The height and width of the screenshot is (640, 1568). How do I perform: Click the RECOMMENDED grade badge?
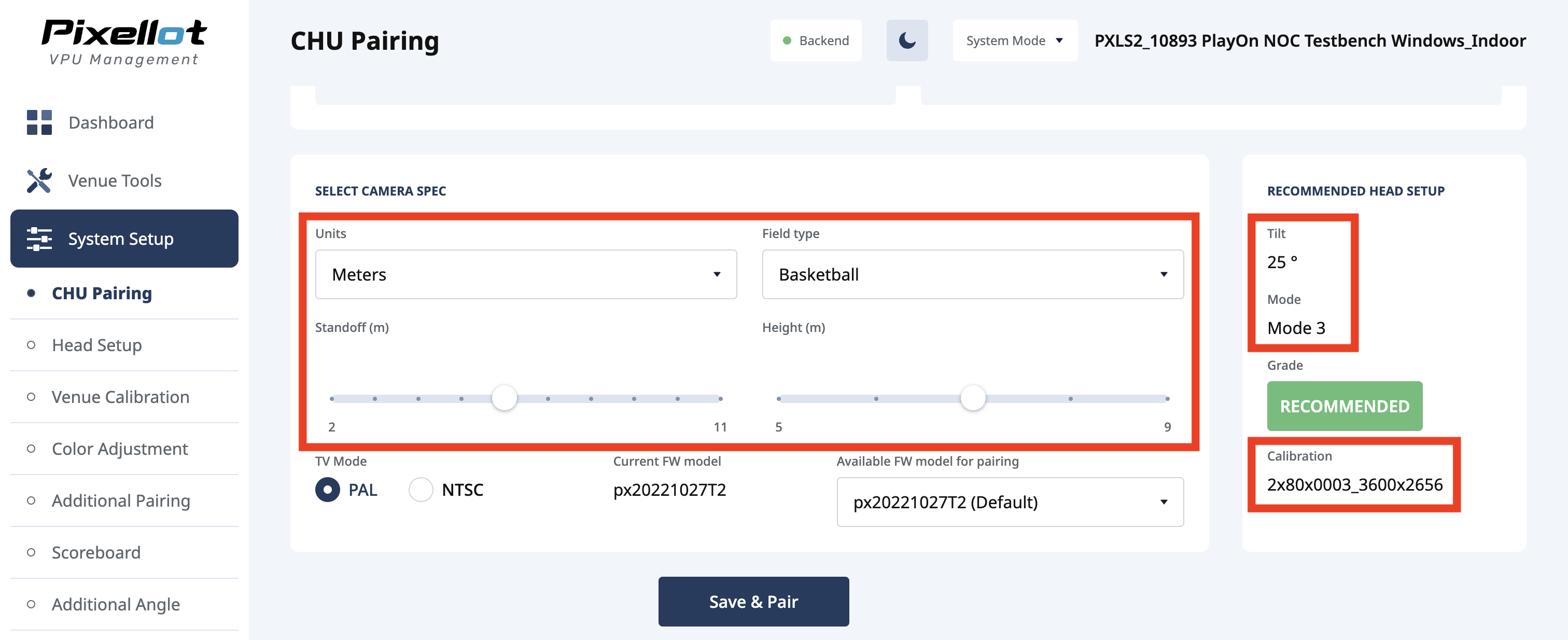coord(1344,406)
